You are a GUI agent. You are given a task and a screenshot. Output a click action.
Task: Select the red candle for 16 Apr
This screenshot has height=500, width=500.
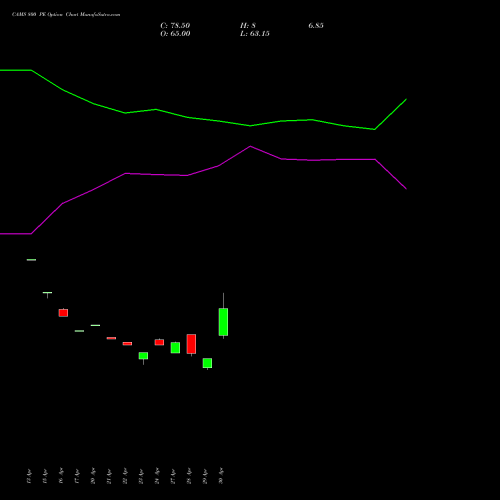[x=63, y=313]
